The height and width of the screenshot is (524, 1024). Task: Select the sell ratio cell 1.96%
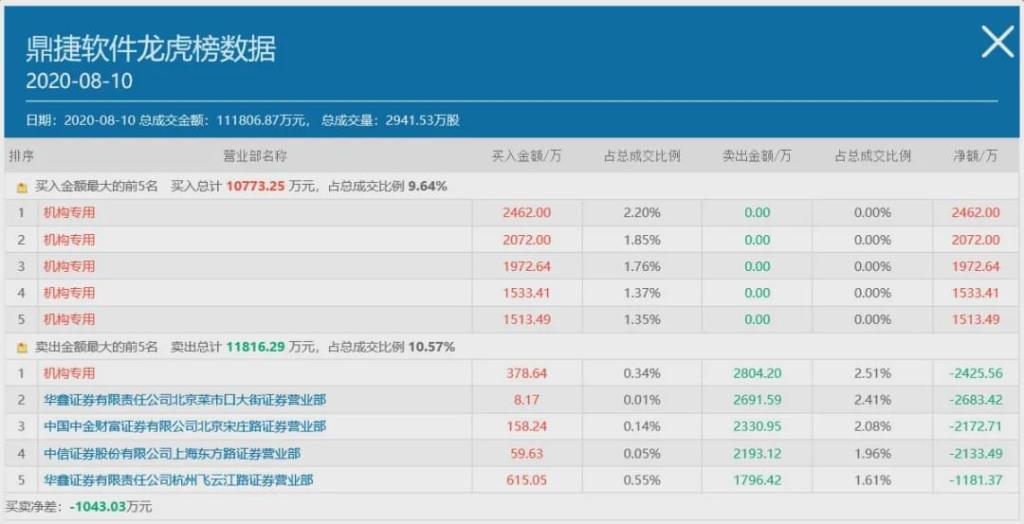(872, 453)
